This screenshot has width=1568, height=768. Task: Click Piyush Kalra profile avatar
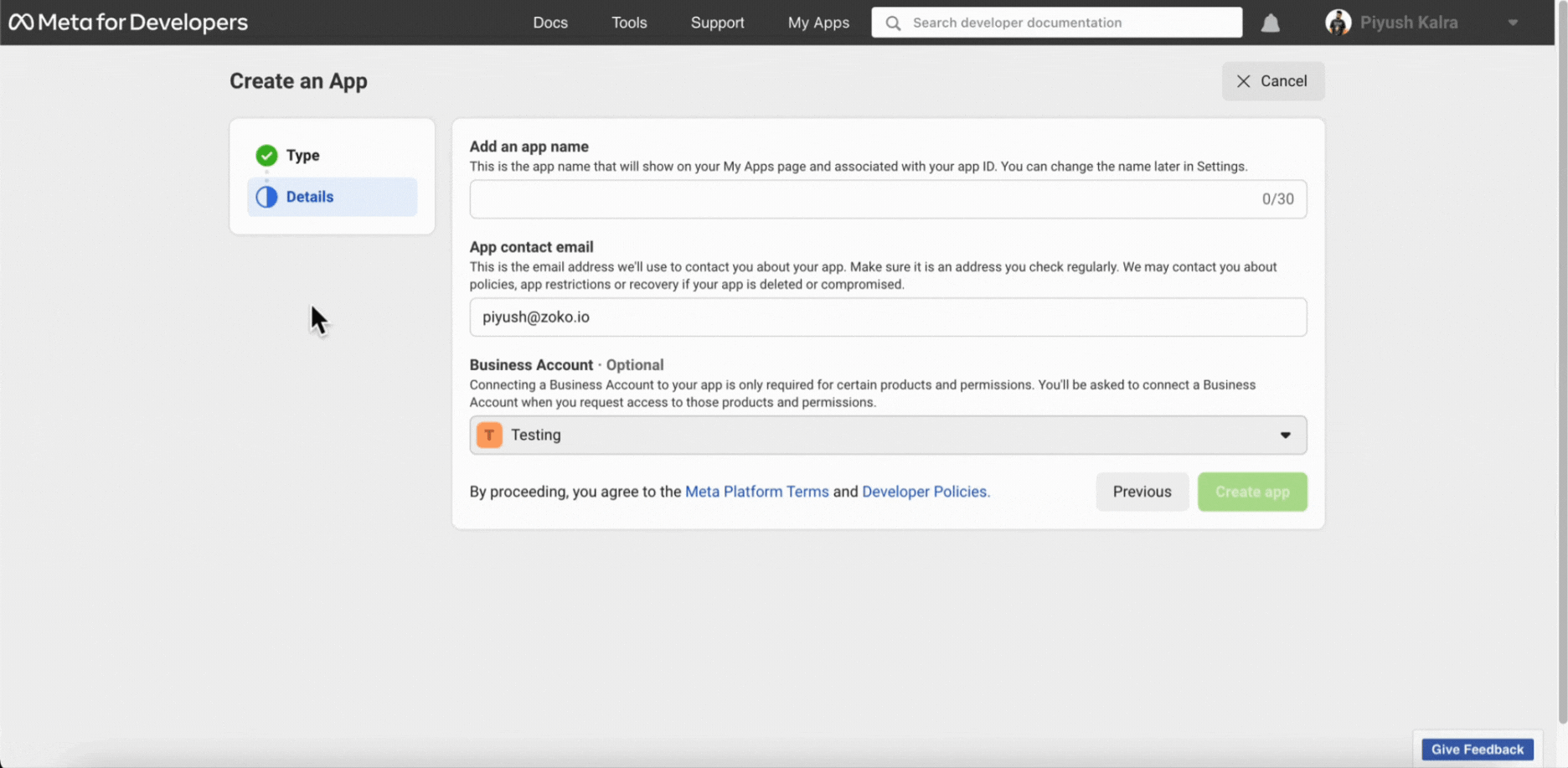coord(1338,23)
